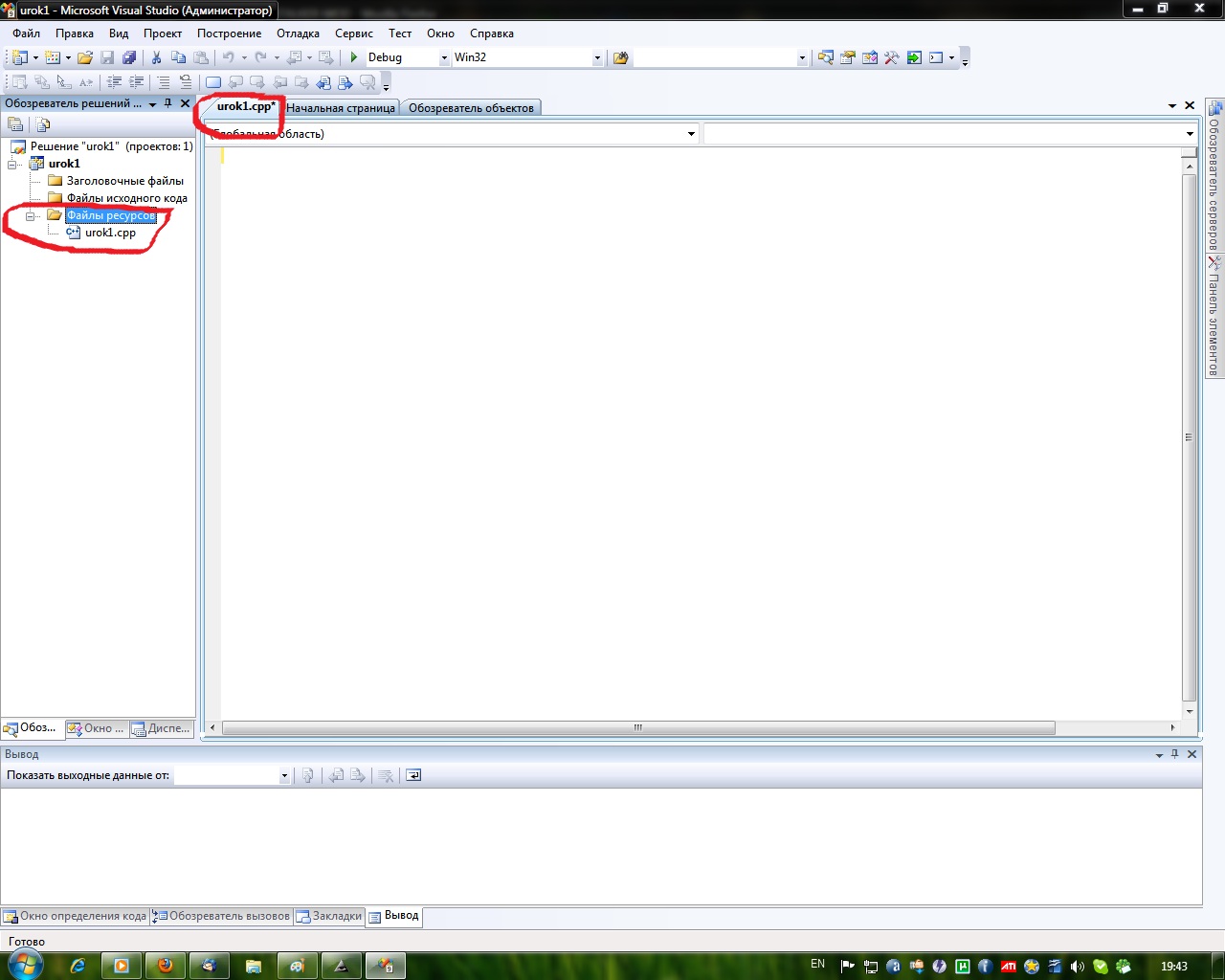Viewport: 1225px width, 980px height.
Task: Click the Redo arrow icon
Action: (x=260, y=57)
